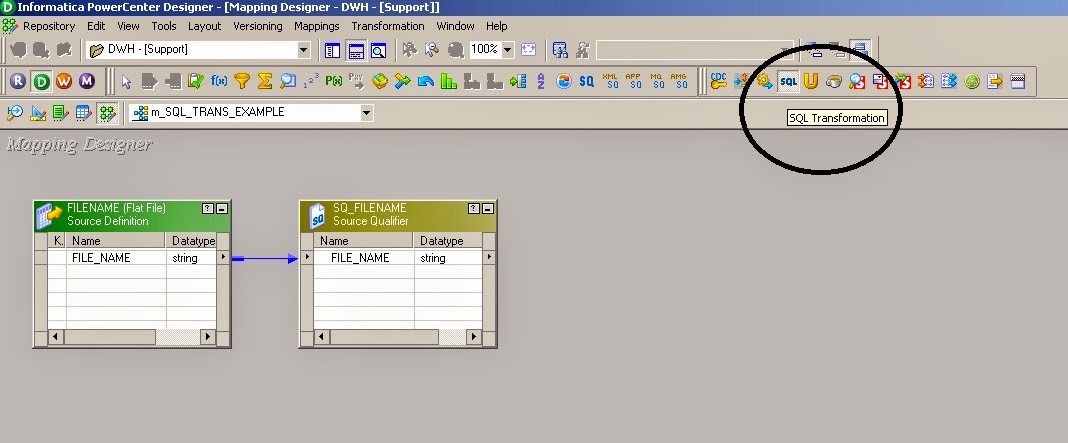Click the blue curved arrow transformation icon
Image resolution: width=1068 pixels, height=443 pixels.
[426, 81]
